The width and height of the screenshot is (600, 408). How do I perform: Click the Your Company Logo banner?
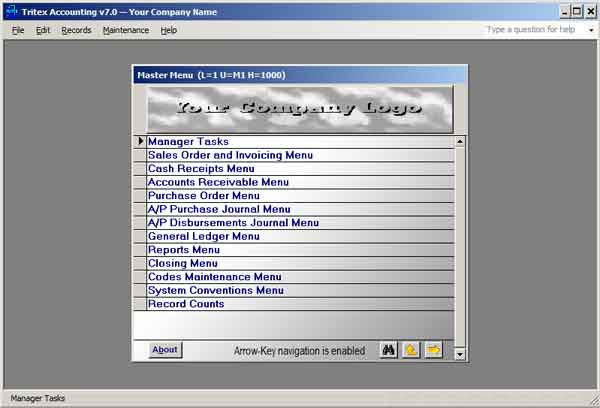[x=300, y=109]
